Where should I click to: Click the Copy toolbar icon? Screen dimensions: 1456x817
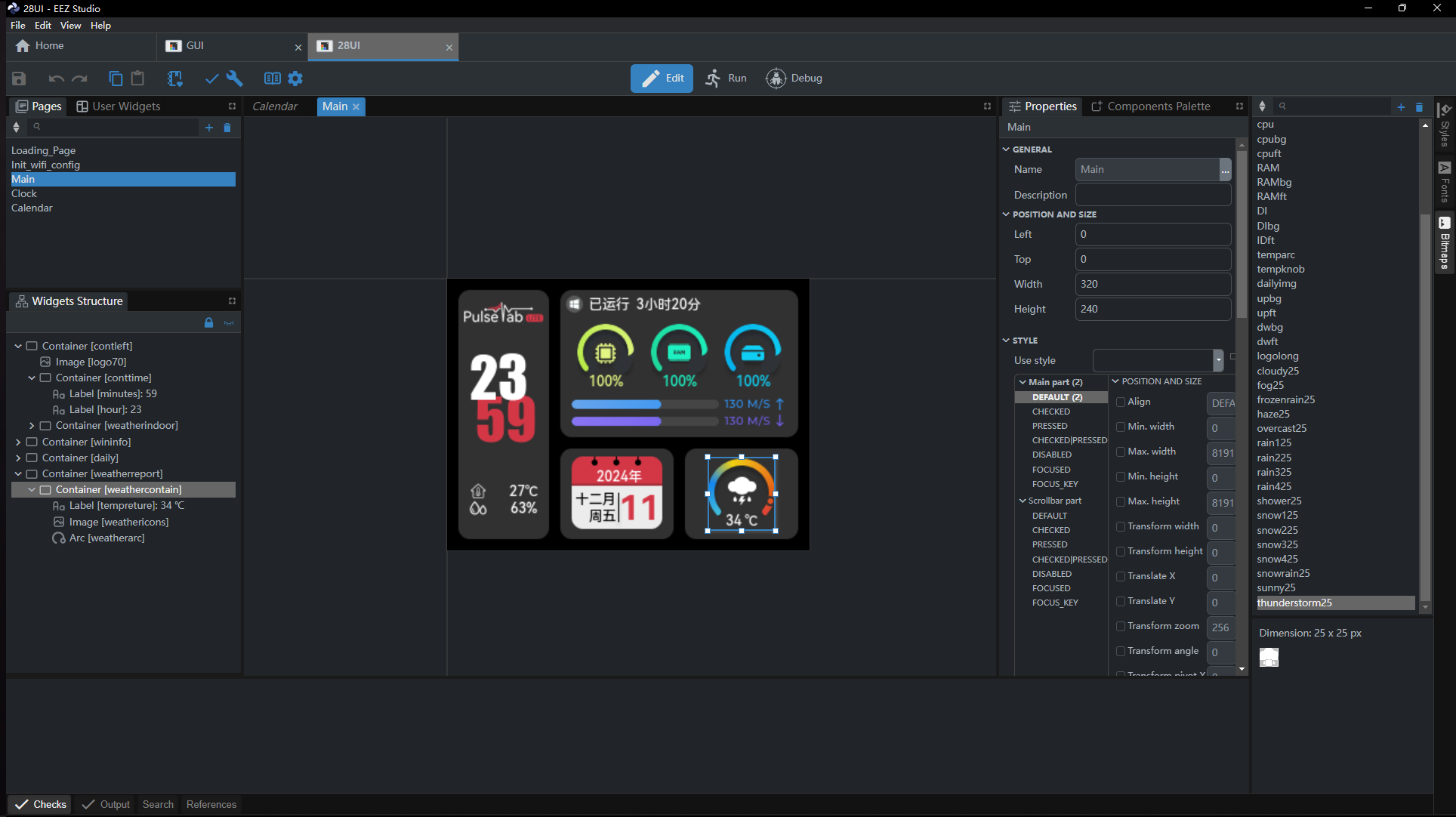[116, 79]
